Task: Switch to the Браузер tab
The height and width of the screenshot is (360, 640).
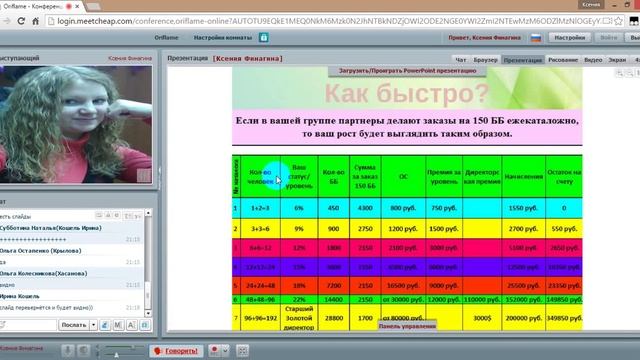Action: pyautogui.click(x=485, y=60)
